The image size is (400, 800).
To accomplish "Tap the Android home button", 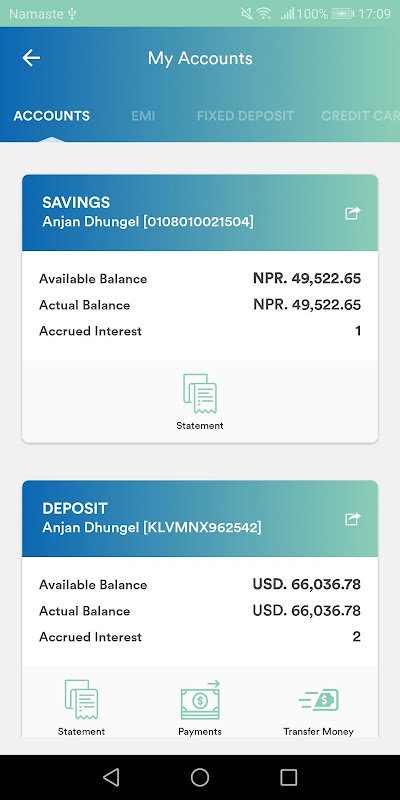I will (x=200, y=777).
